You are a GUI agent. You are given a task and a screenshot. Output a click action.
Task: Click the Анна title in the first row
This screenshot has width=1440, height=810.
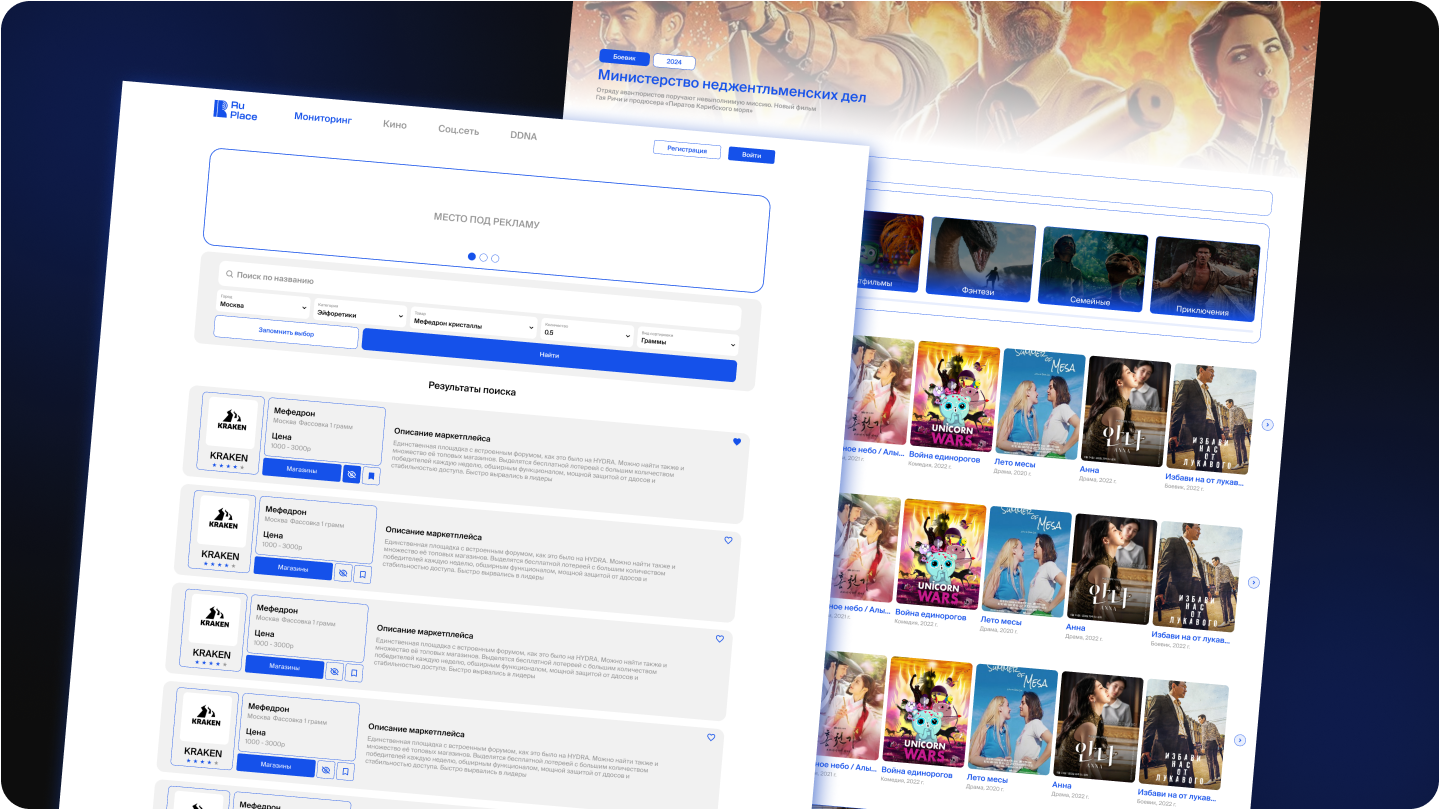click(1089, 469)
